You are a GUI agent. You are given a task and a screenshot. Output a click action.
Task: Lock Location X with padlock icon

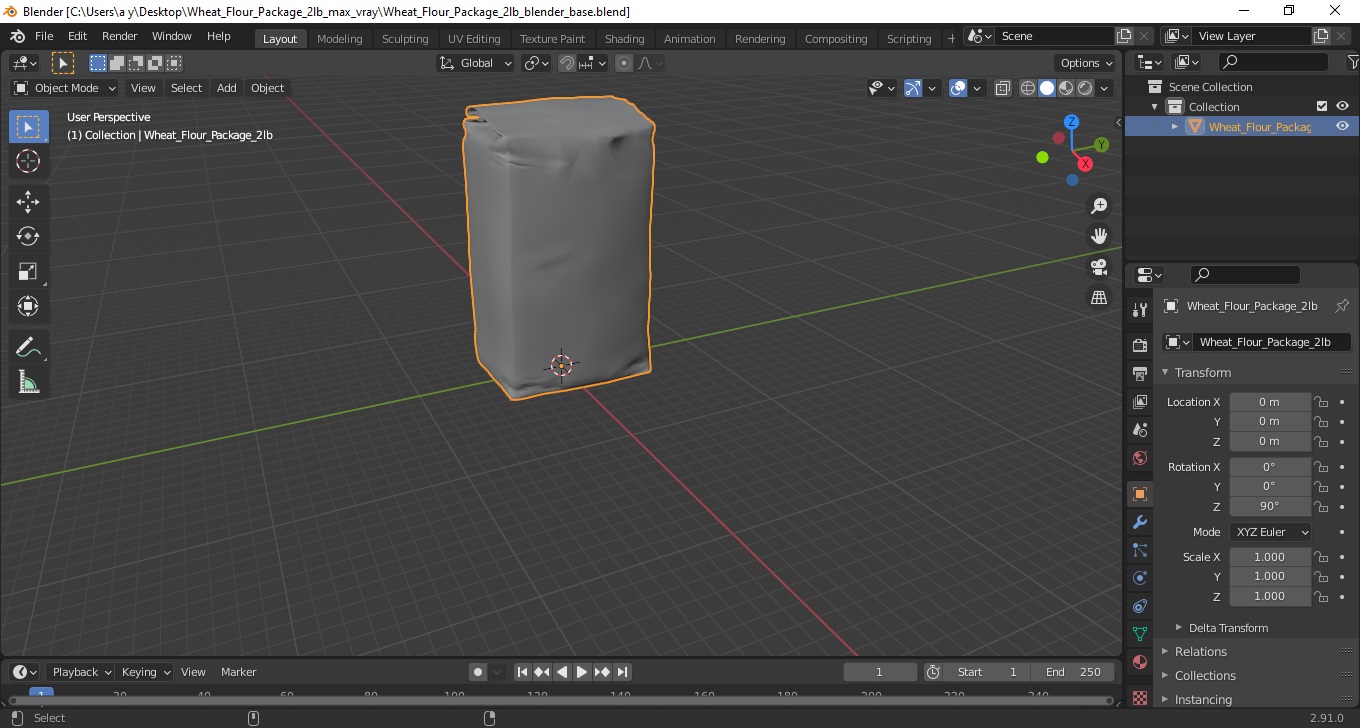click(x=1321, y=402)
